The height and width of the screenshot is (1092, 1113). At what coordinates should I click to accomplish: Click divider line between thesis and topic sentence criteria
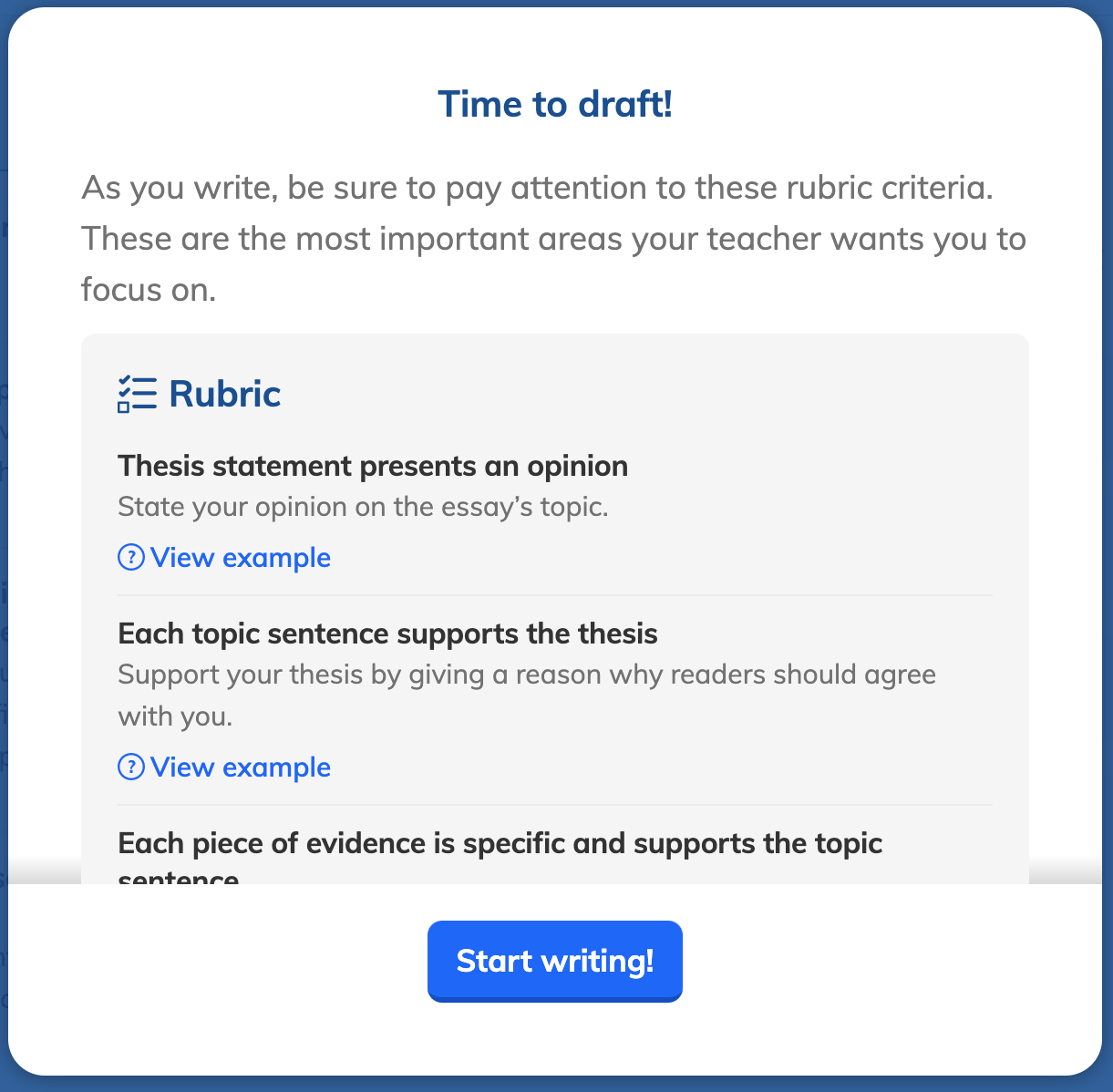[x=555, y=595]
